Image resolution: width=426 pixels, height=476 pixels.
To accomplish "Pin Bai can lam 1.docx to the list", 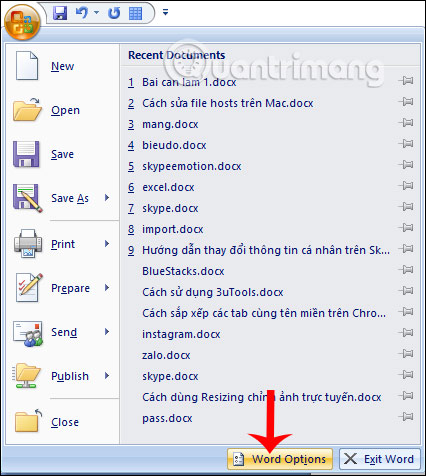I will pos(406,81).
